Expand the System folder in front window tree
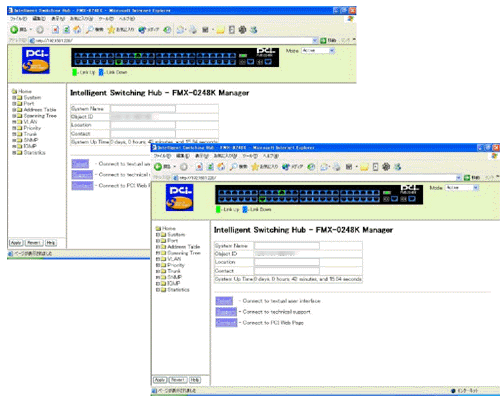The height and width of the screenshot is (400, 500). 158,235
